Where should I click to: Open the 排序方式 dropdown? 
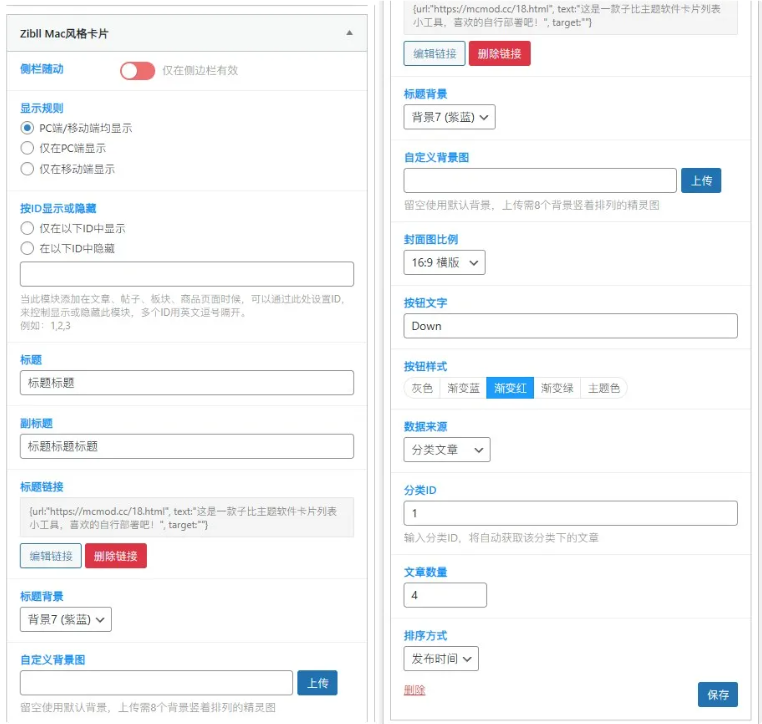point(441,658)
